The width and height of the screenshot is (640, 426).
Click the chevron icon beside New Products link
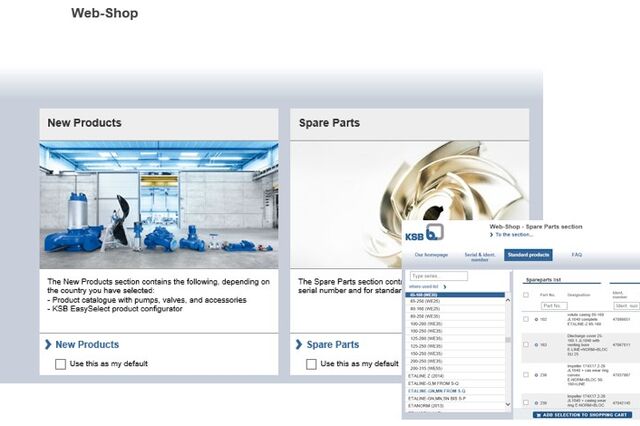click(48, 344)
